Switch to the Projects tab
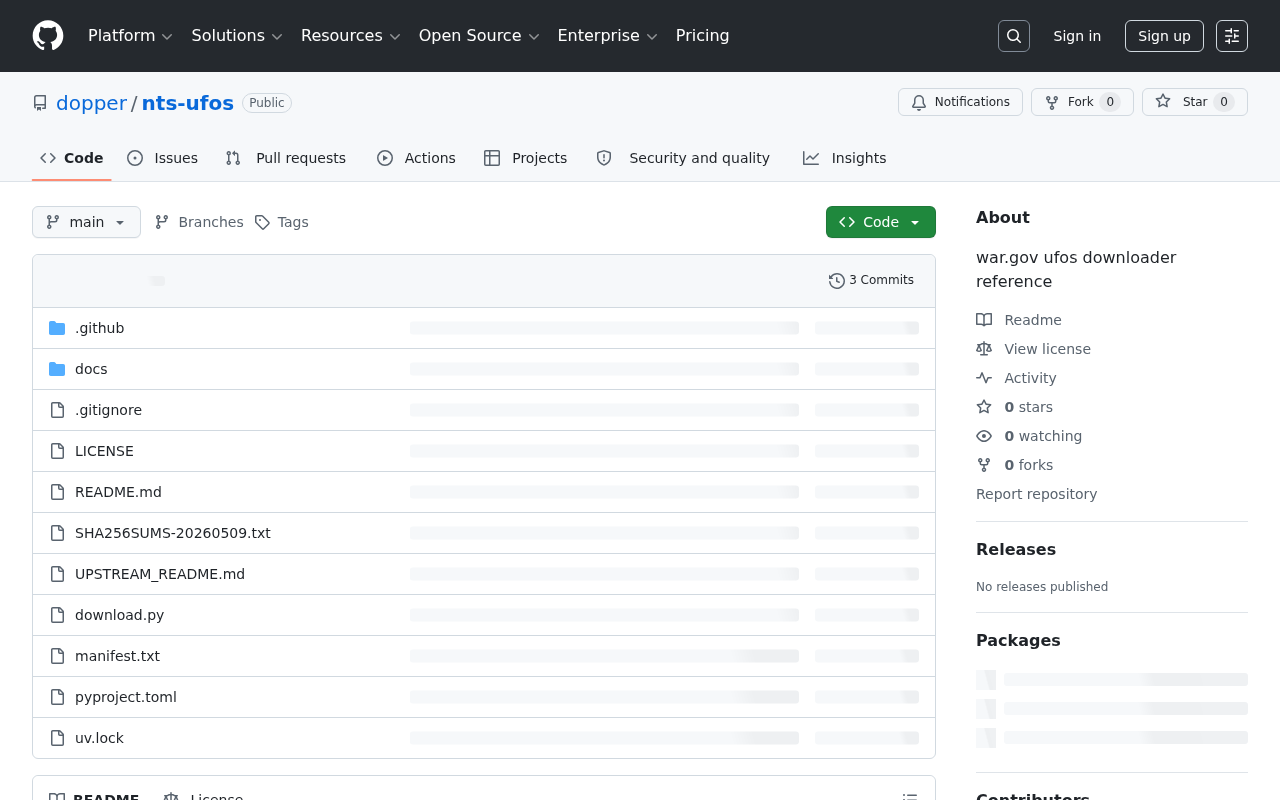 click(526, 158)
